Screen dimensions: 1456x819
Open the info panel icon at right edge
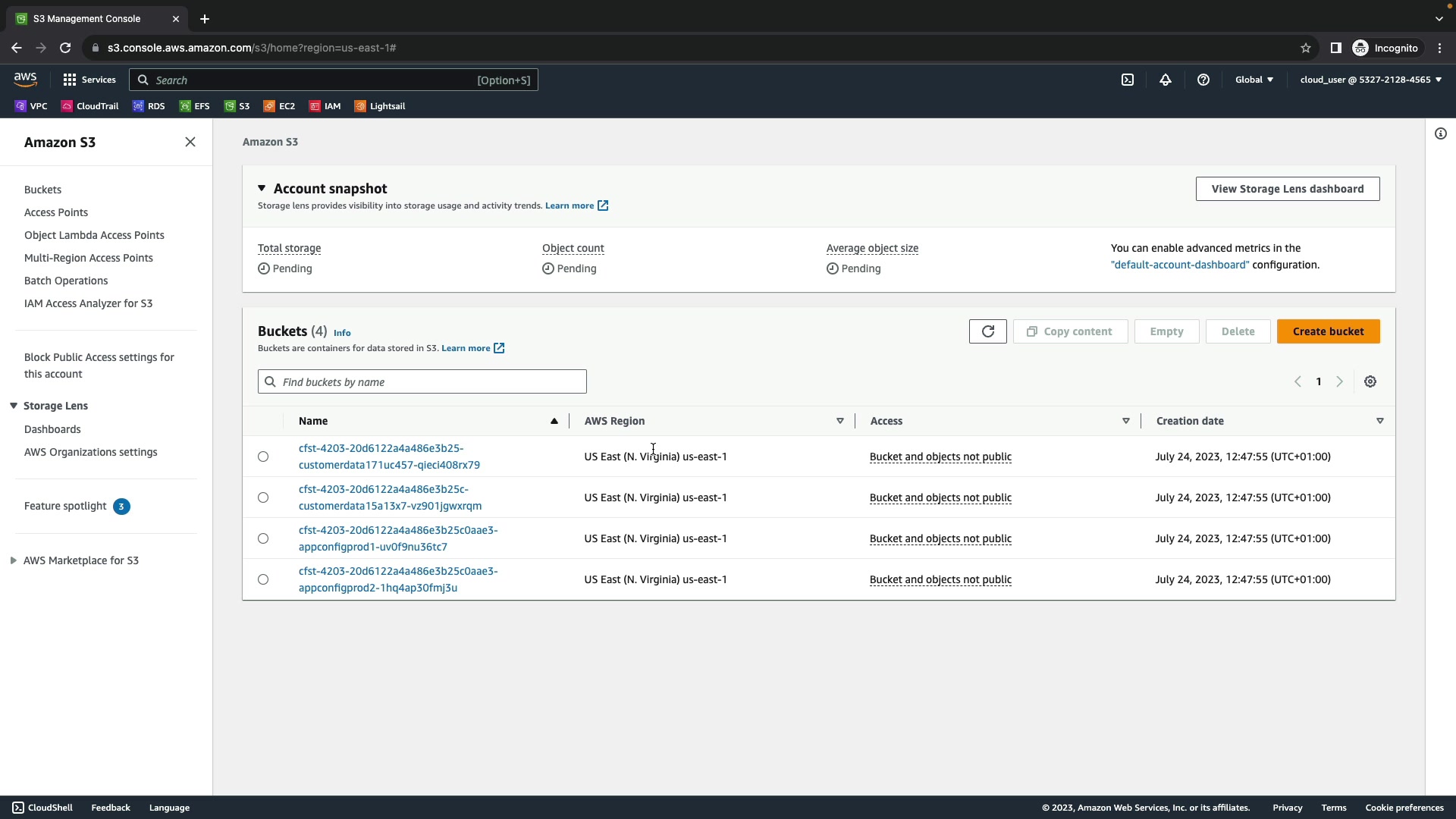click(1441, 133)
